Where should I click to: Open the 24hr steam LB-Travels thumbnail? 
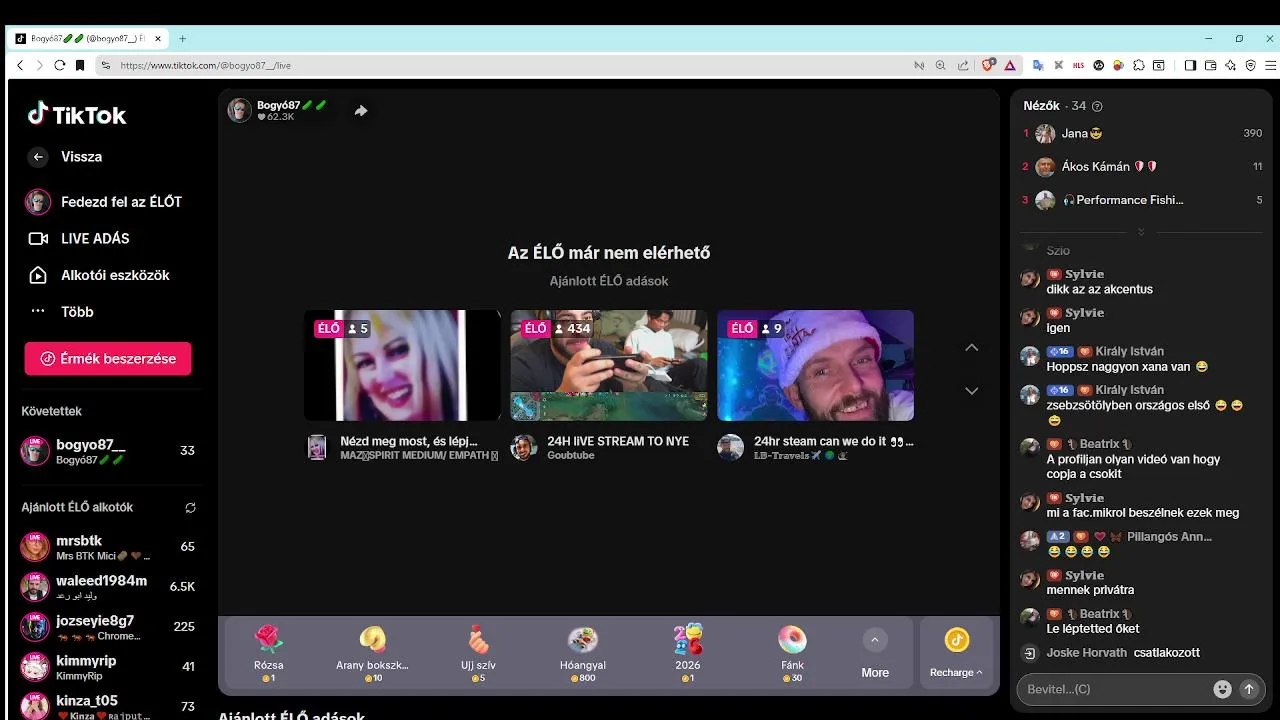815,365
